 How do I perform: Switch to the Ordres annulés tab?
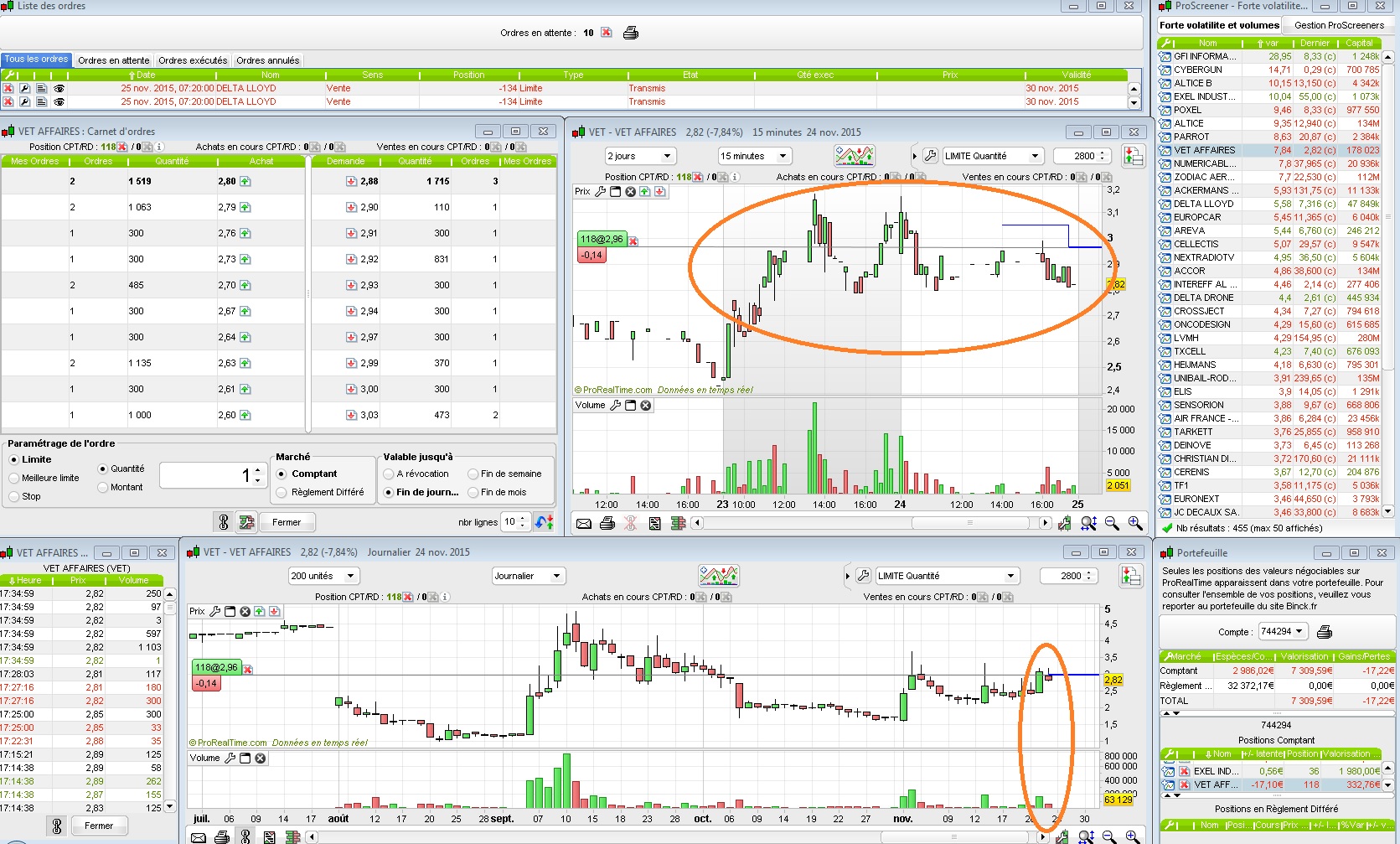click(267, 60)
